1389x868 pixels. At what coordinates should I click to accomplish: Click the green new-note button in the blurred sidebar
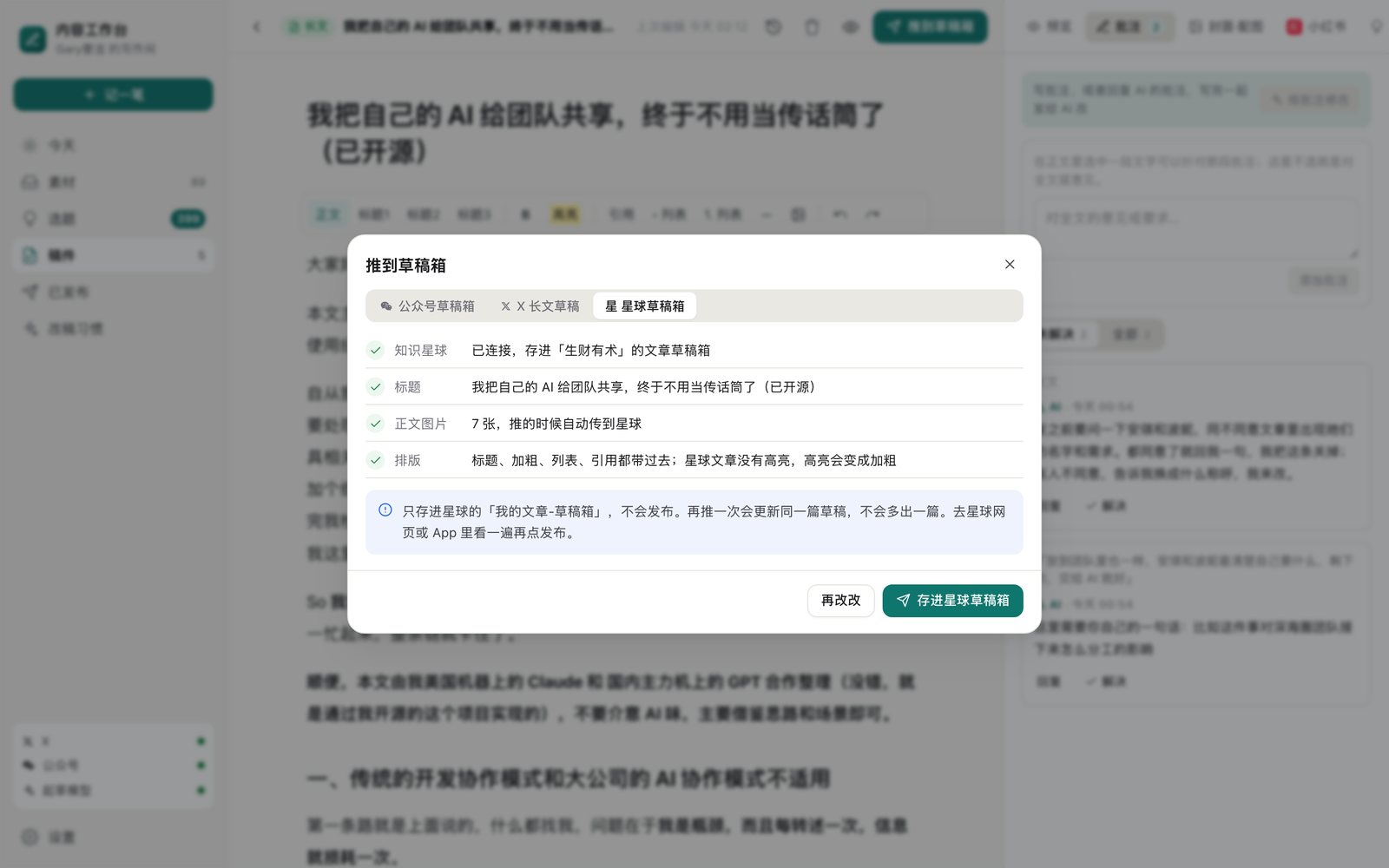tap(114, 95)
